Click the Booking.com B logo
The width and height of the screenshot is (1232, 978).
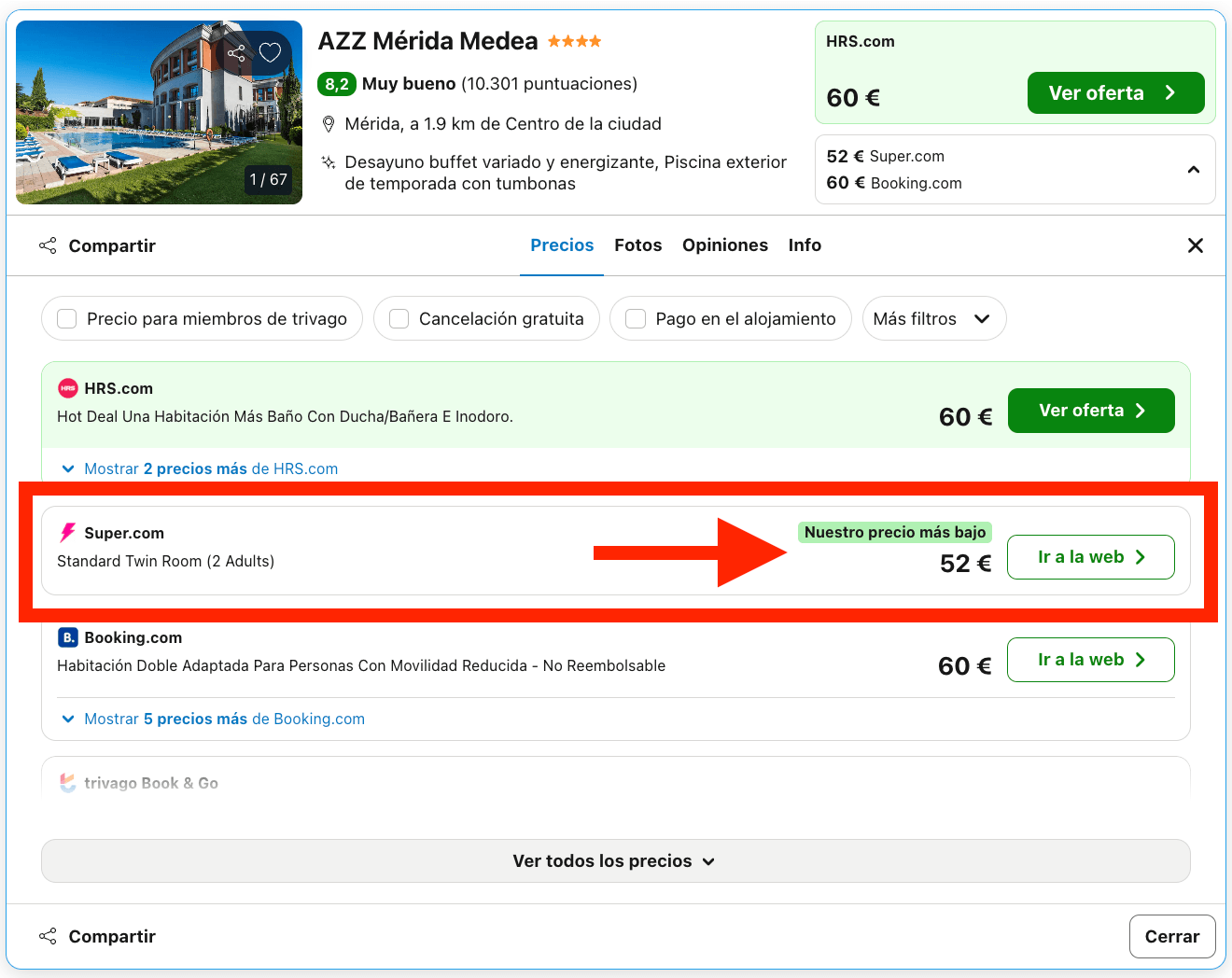tap(68, 637)
